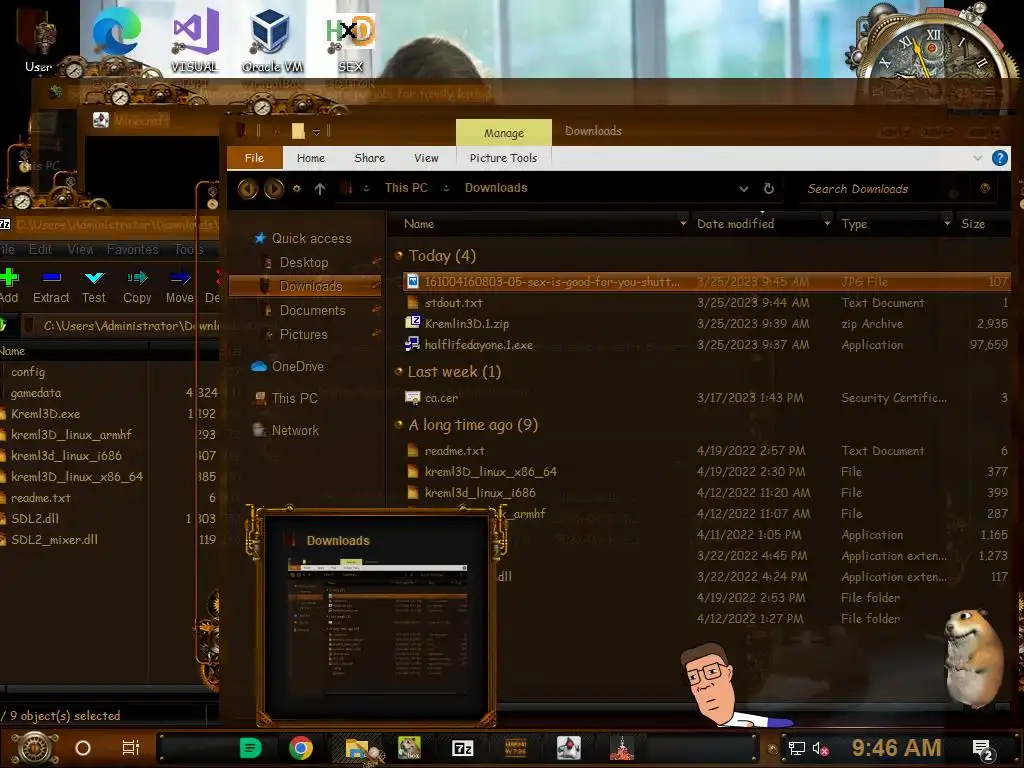This screenshot has width=1024, height=768.
Task: Open the green chat app on the taskbar
Action: [x=250, y=748]
